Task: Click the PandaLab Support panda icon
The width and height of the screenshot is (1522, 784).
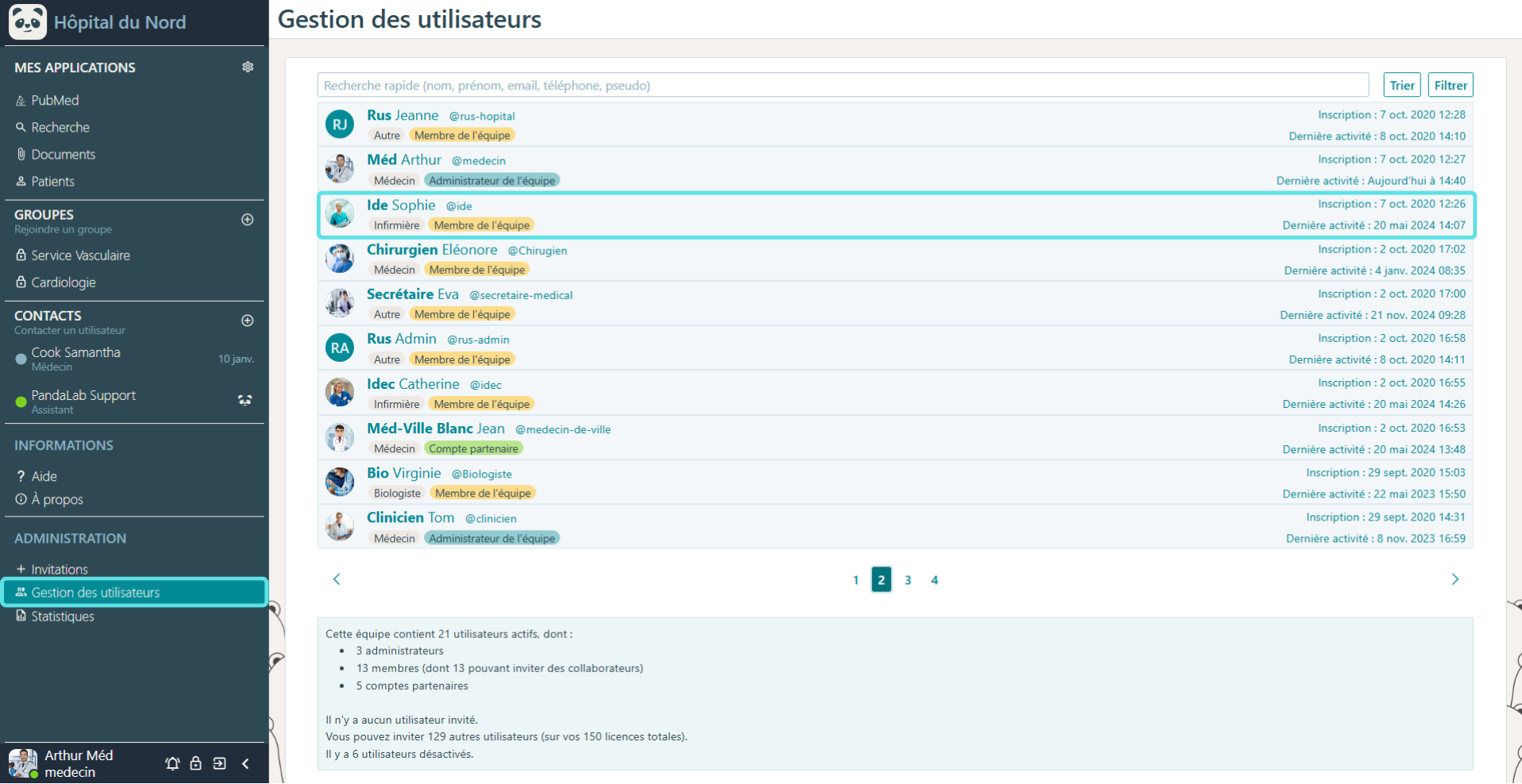Action: [245, 401]
